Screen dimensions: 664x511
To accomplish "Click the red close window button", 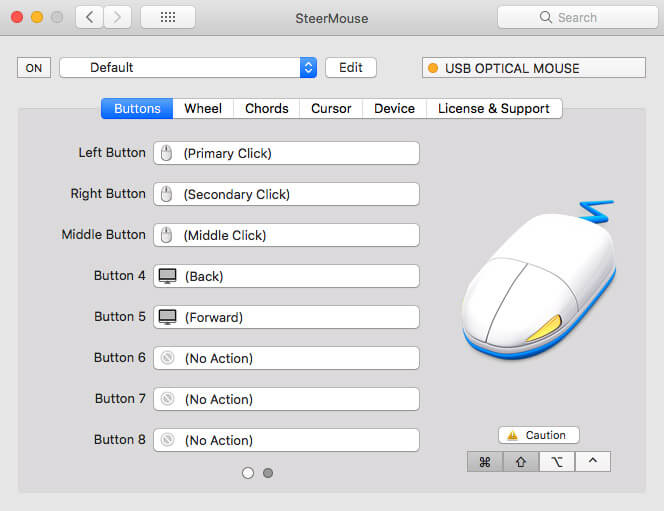I will [x=17, y=17].
